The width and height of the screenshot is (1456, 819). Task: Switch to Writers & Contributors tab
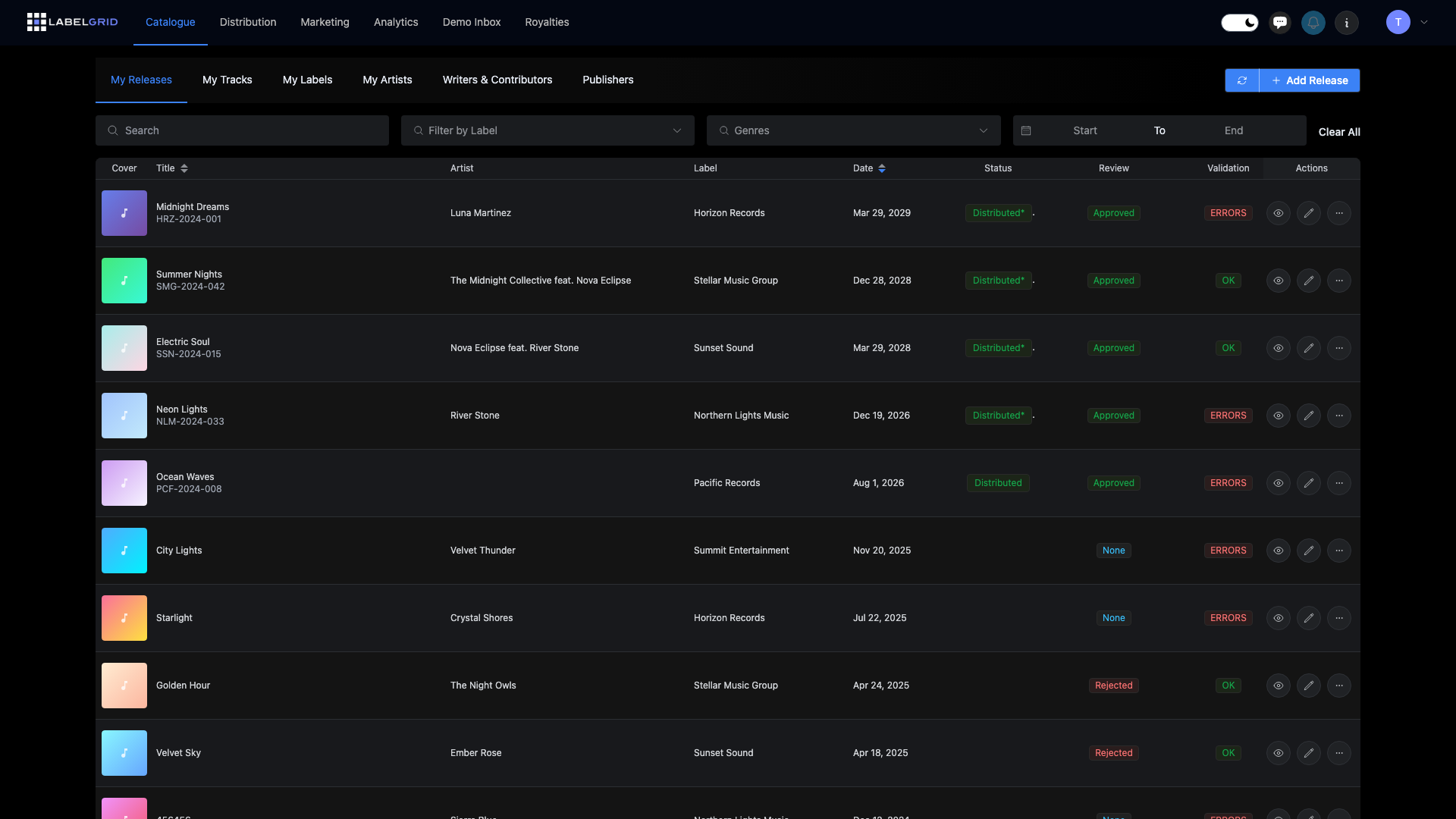coord(497,80)
